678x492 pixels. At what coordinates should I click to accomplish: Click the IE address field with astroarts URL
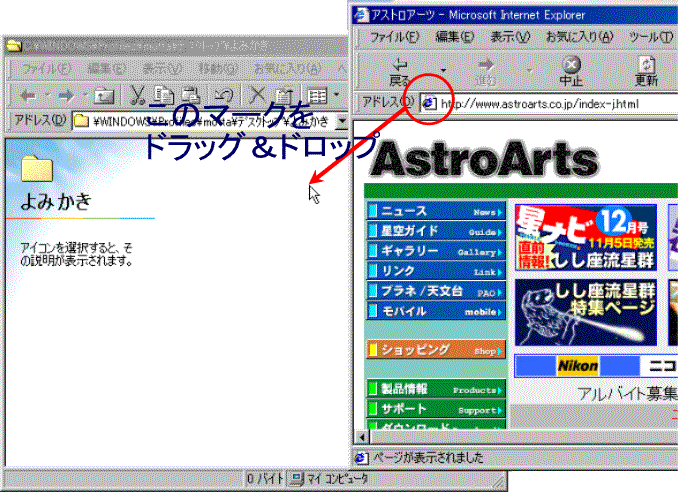pos(549,103)
